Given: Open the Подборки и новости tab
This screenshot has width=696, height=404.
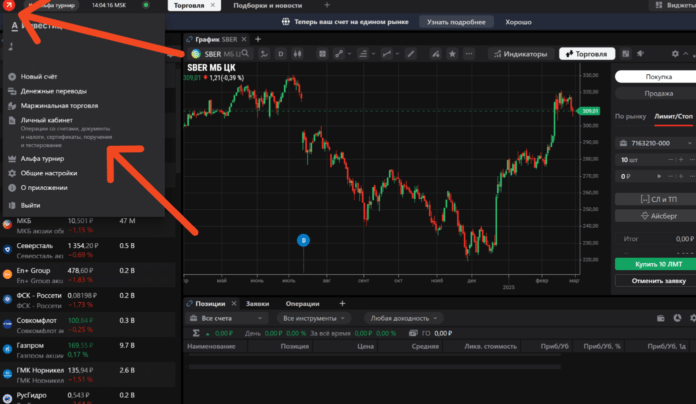Looking at the screenshot, I should click(x=268, y=5).
